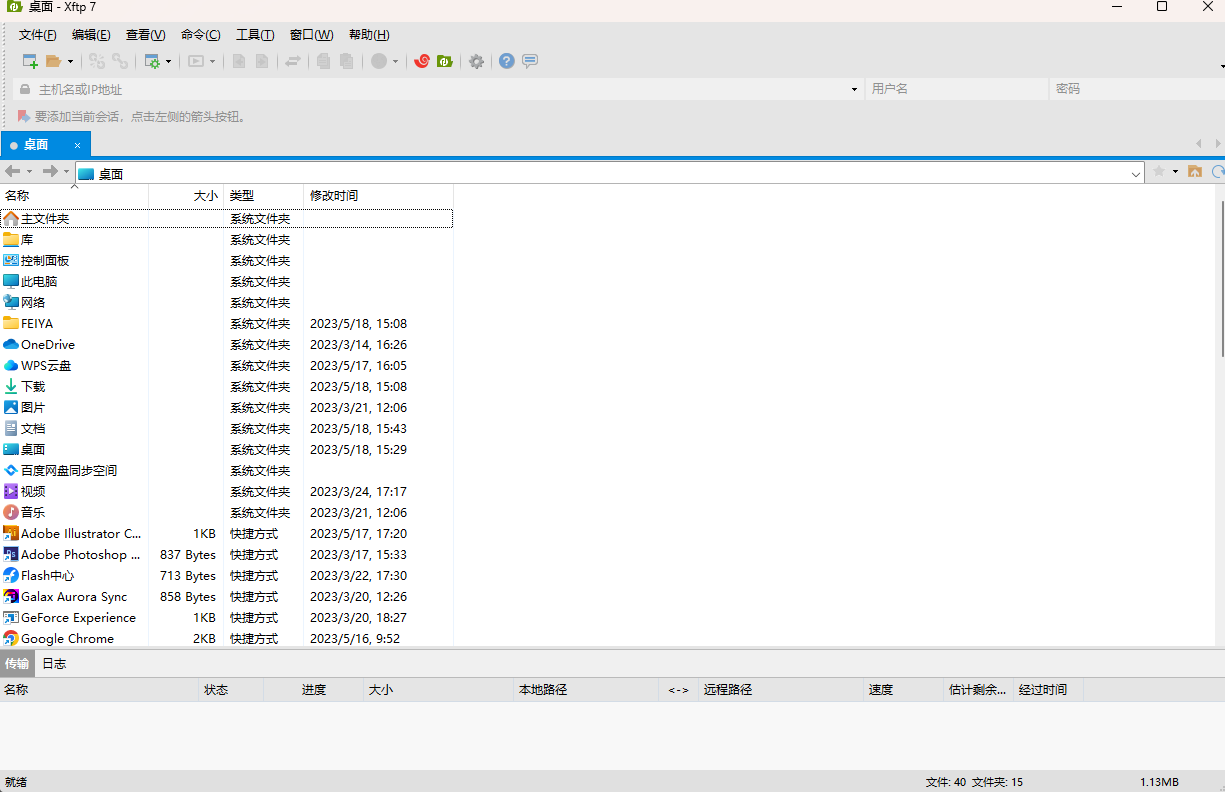Open the 文件(F) menu
The width and height of the screenshot is (1225, 792).
38,35
